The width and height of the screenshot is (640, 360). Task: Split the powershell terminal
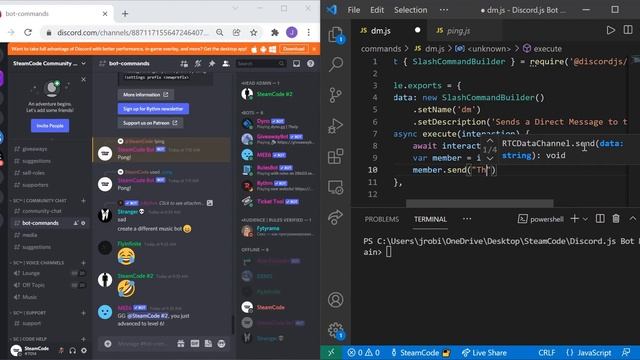pyautogui.click(x=600, y=219)
